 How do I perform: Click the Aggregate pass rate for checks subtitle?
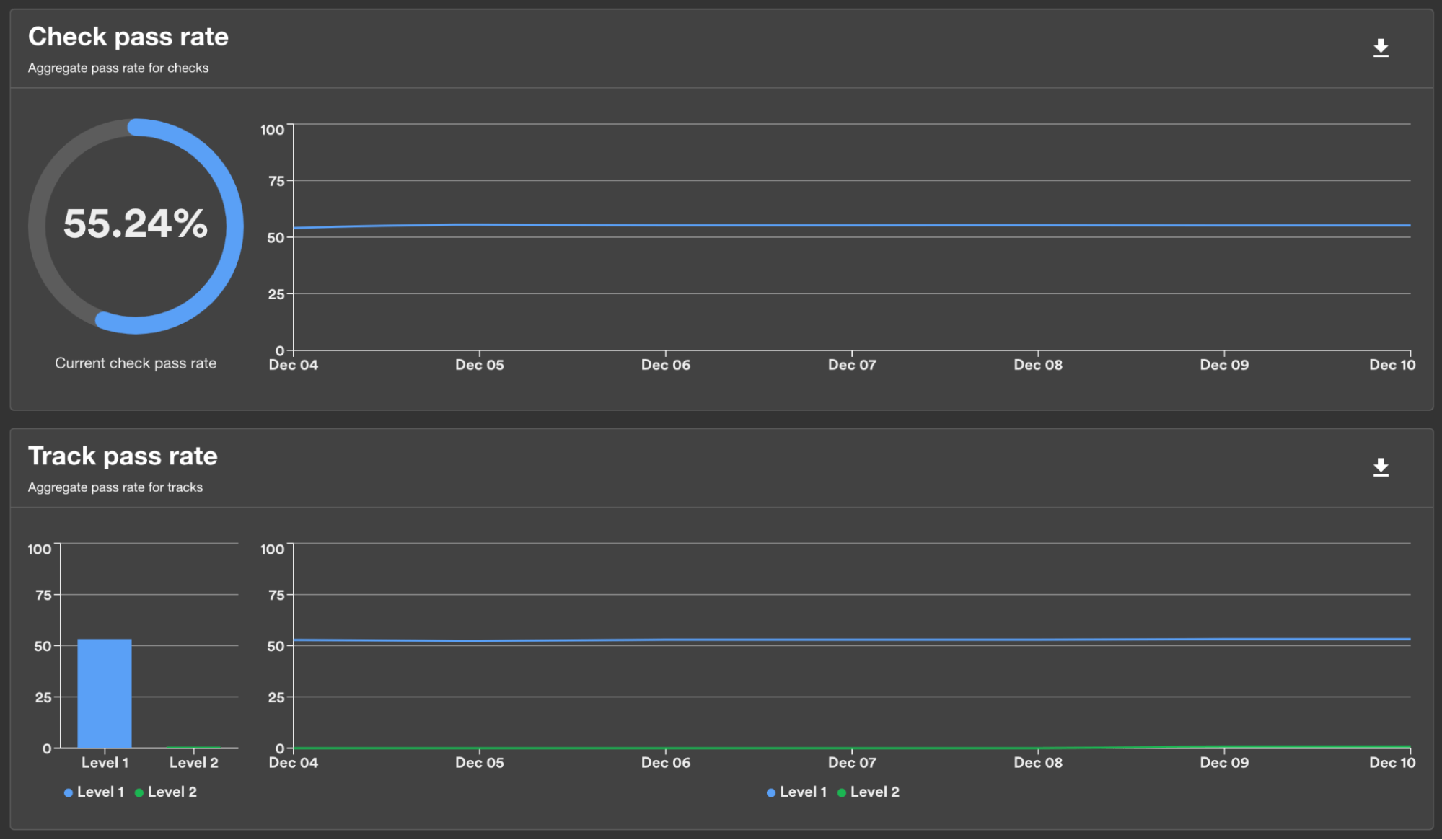pyautogui.click(x=118, y=68)
